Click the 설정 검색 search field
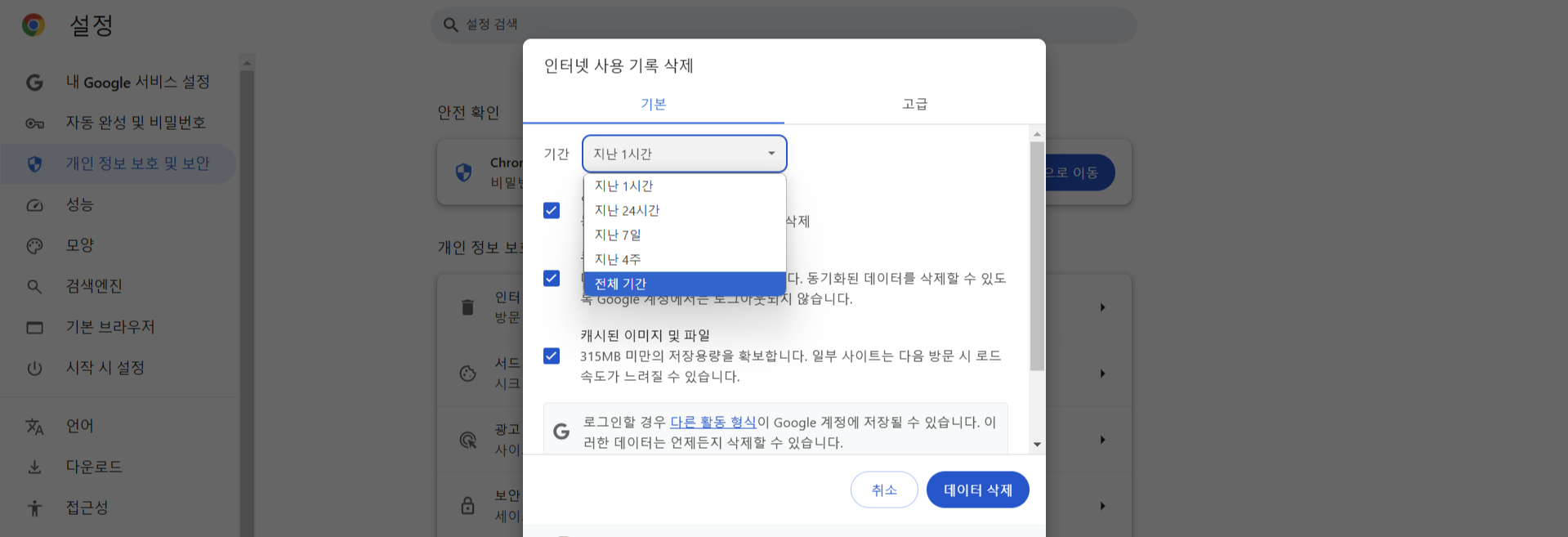The height and width of the screenshot is (537, 1568). pos(784,25)
